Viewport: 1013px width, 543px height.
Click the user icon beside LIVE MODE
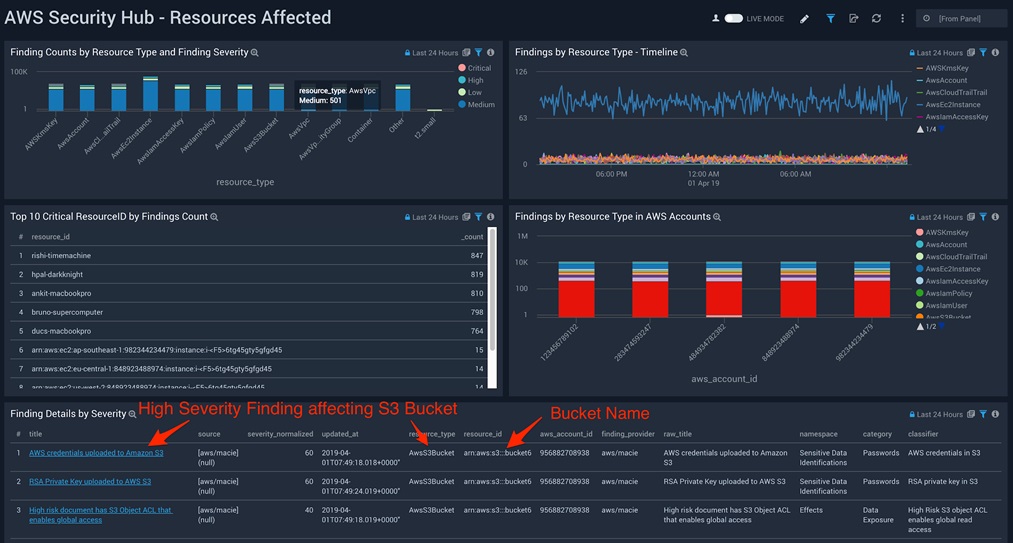[716, 18]
